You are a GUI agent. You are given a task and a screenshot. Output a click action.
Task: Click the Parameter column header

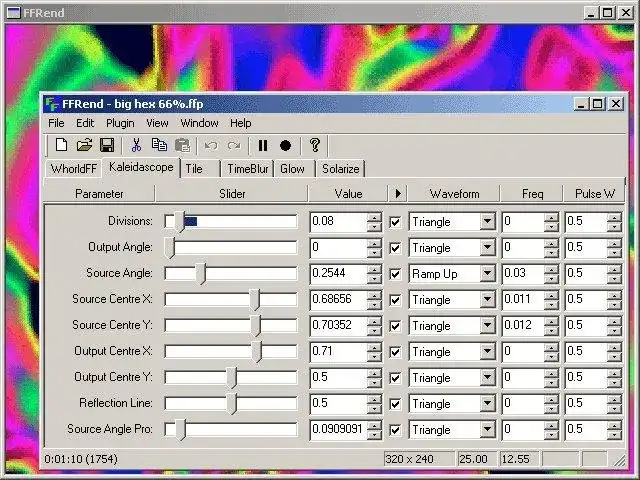(99, 193)
